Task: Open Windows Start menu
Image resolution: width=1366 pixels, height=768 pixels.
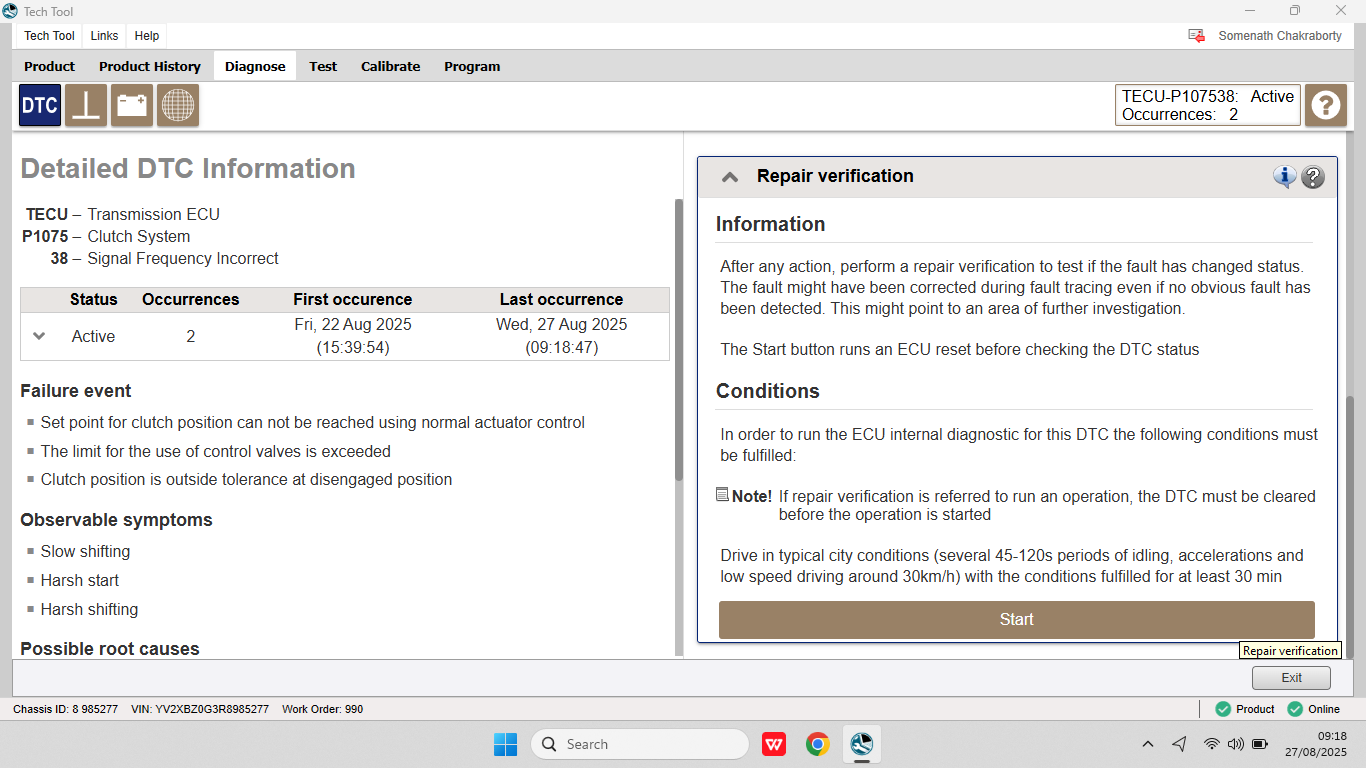Action: (505, 744)
